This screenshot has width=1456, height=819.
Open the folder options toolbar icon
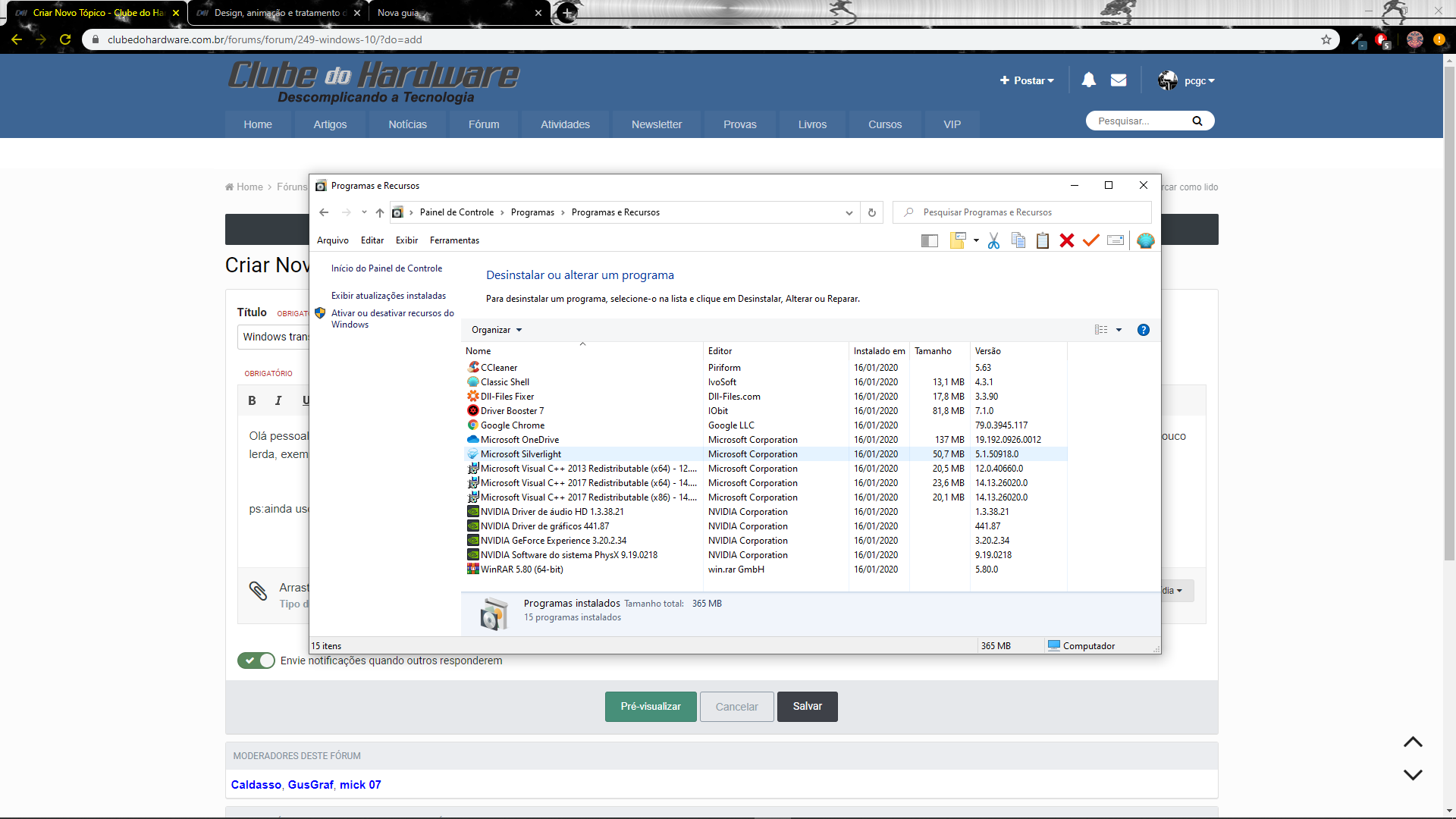(x=958, y=241)
